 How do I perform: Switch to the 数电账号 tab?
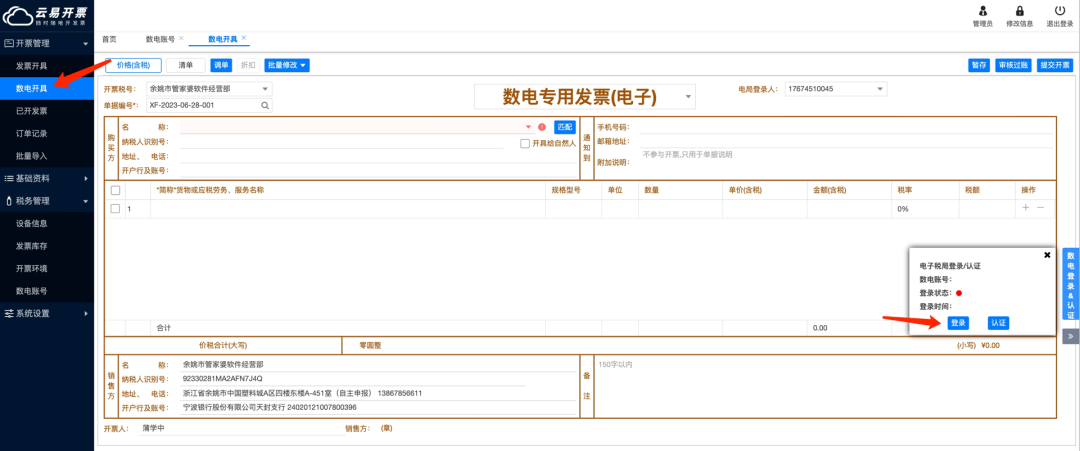[160, 39]
